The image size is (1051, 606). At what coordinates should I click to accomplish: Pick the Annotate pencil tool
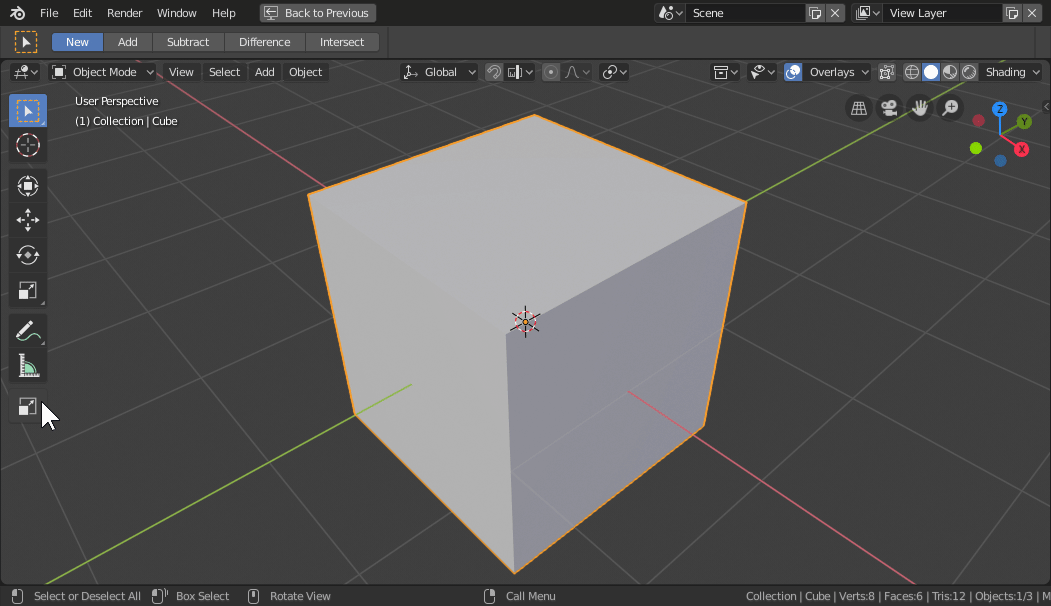pyautogui.click(x=28, y=331)
